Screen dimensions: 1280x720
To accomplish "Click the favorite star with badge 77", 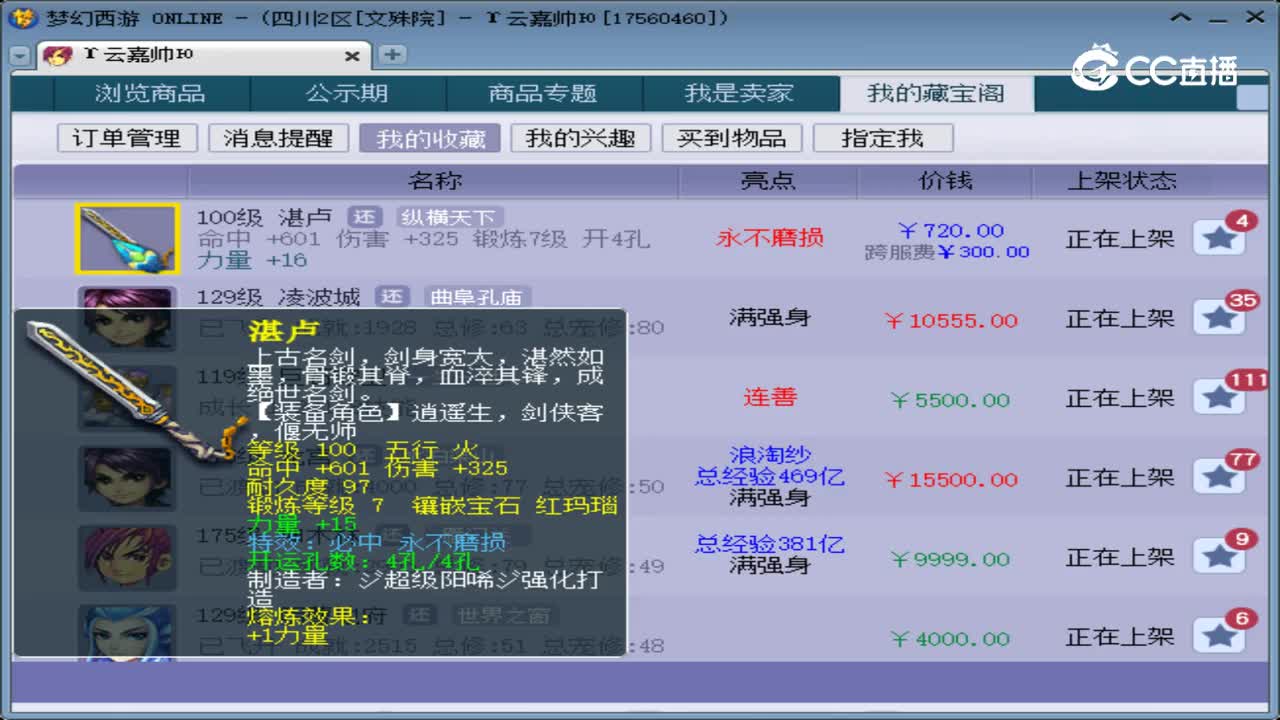I will click(1219, 477).
